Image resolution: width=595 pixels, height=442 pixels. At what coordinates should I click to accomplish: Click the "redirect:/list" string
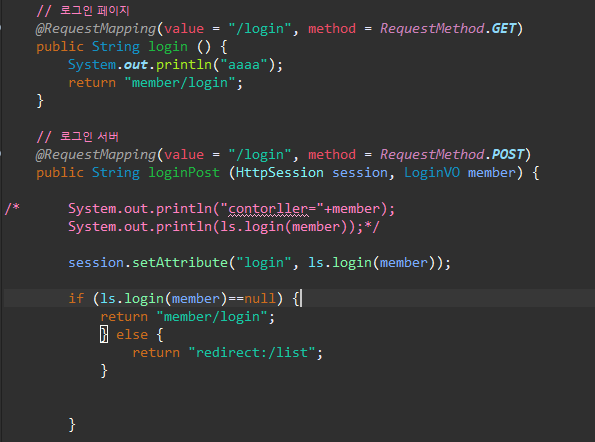[252, 352]
